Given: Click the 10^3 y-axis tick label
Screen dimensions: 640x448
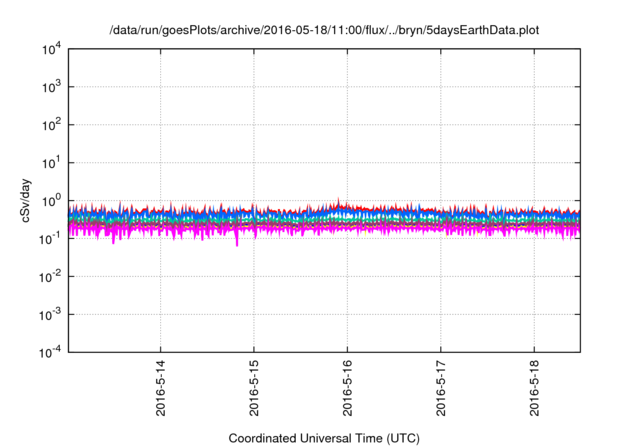Looking at the screenshot, I should 52,87.
